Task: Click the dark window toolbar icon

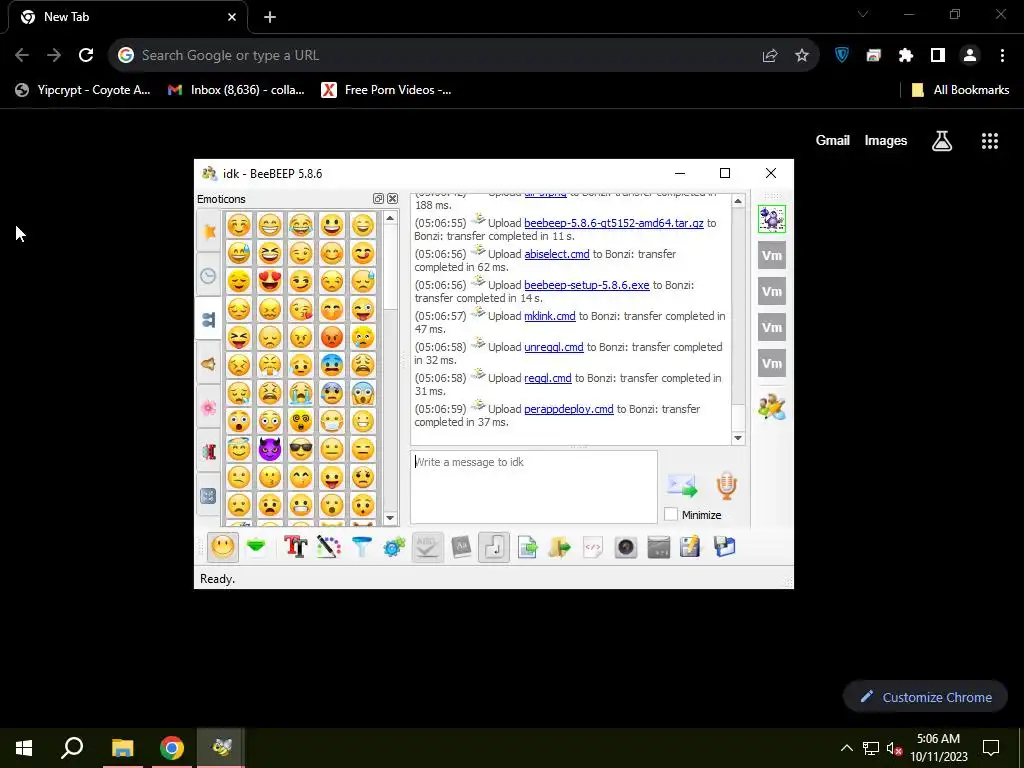Action: [658, 547]
